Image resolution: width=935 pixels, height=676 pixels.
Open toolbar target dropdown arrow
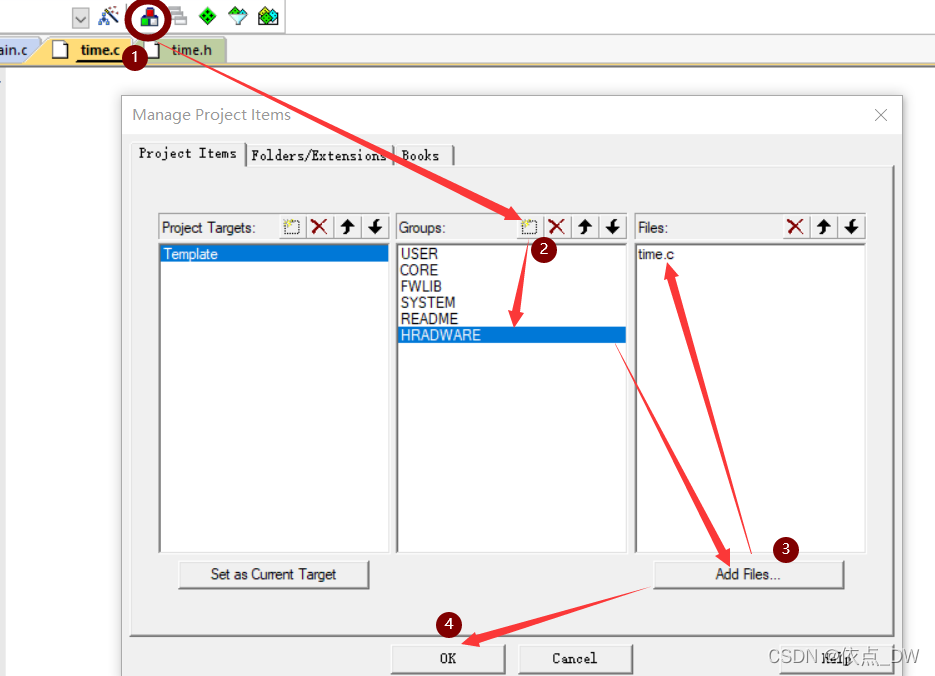(81, 18)
